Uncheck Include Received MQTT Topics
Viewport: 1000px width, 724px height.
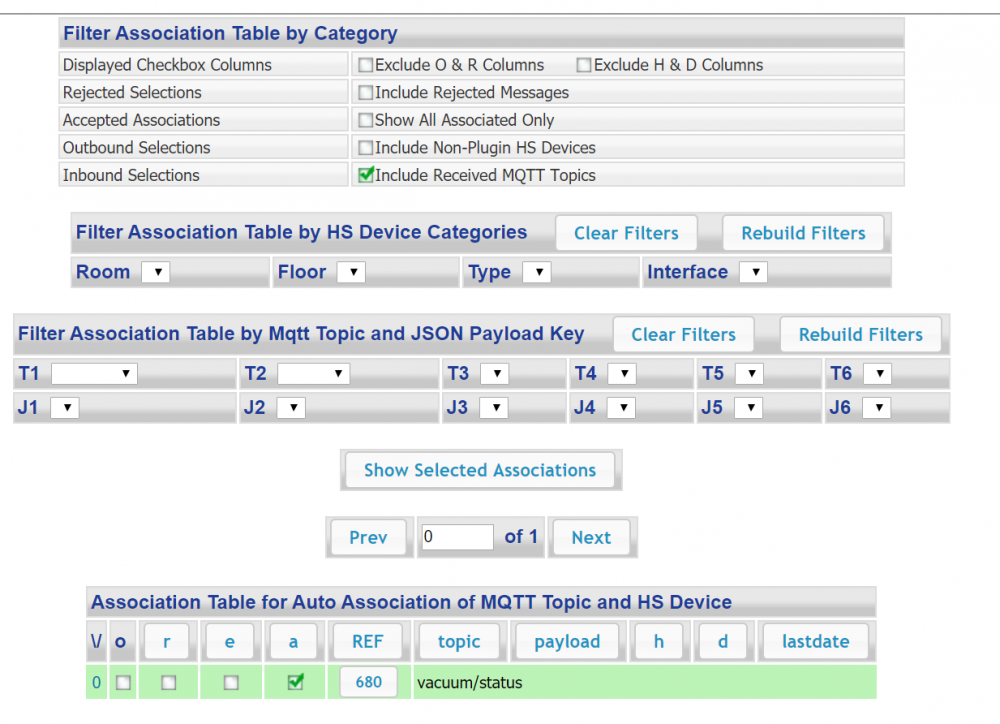[x=364, y=174]
